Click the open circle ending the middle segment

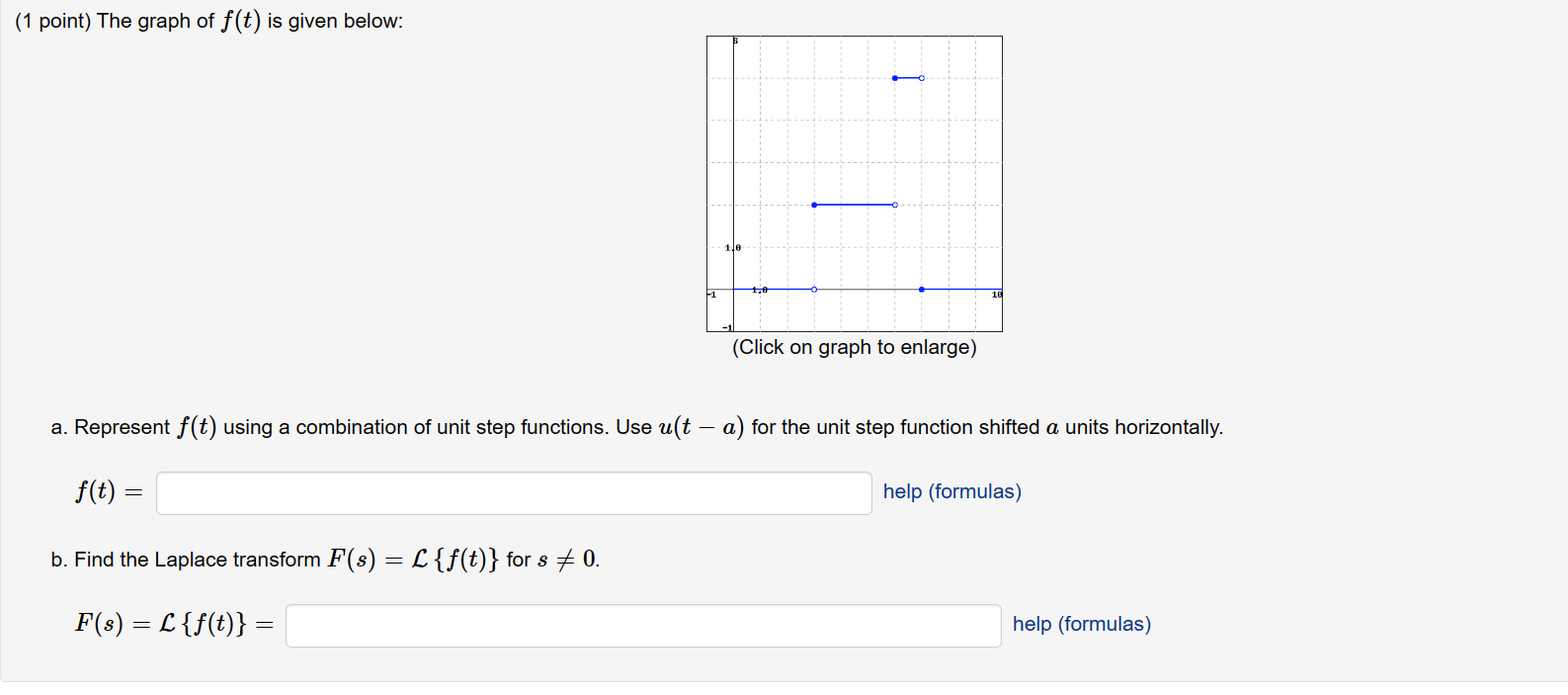point(894,205)
